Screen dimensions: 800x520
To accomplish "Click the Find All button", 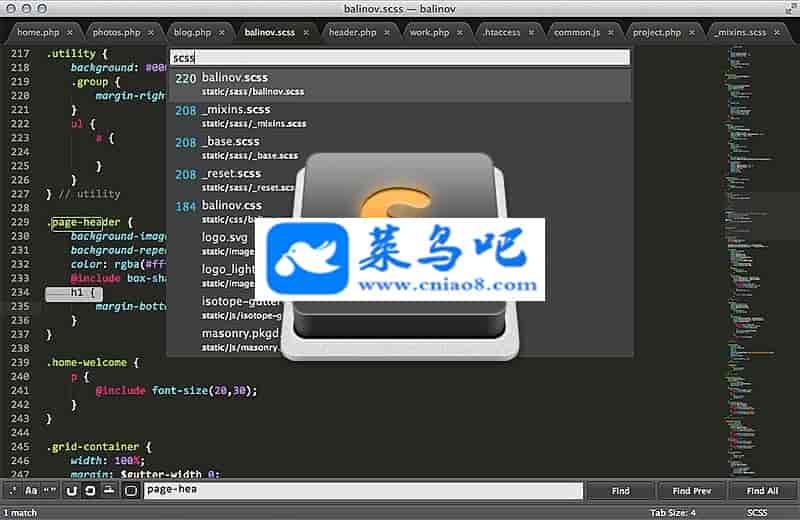I will [x=761, y=491].
